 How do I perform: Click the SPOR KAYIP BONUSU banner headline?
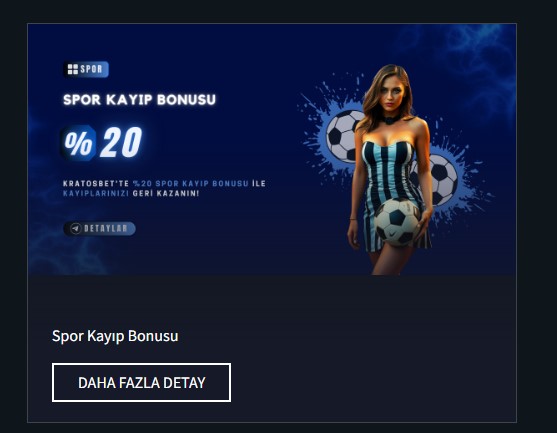(x=139, y=100)
